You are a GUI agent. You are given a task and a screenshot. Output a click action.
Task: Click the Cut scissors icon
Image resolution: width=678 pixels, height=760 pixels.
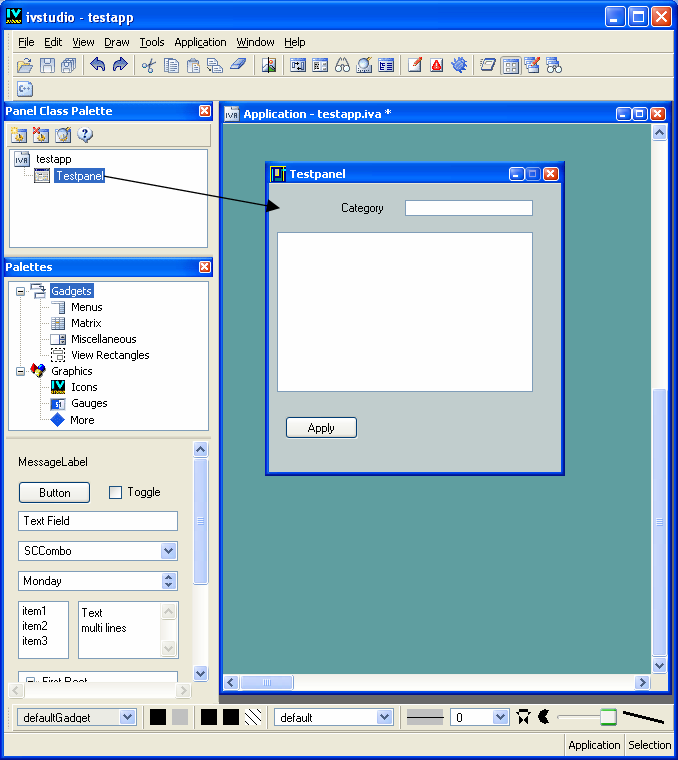pyautogui.click(x=148, y=65)
